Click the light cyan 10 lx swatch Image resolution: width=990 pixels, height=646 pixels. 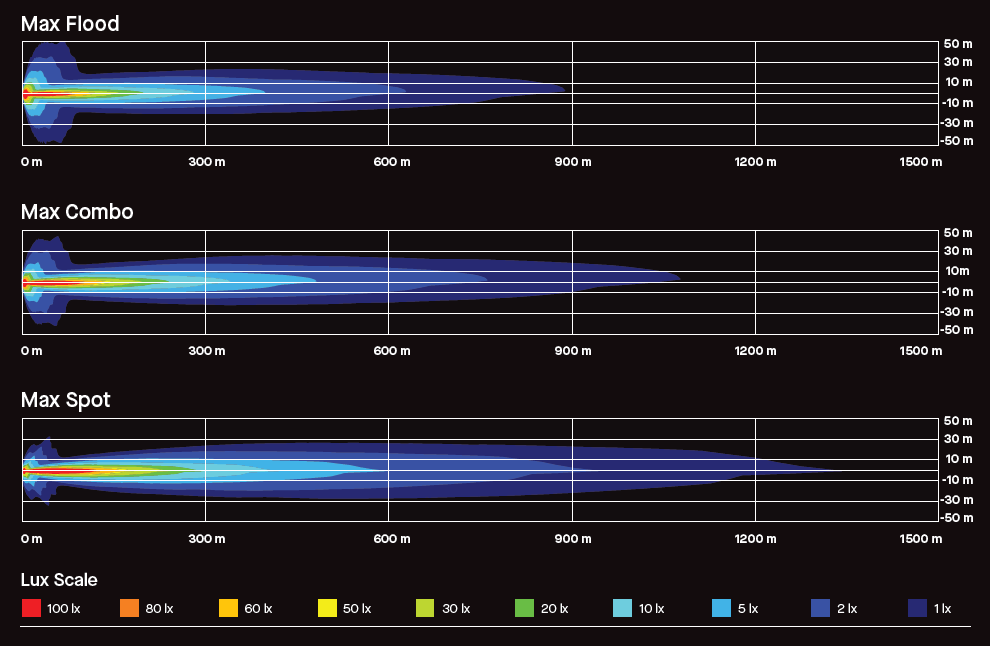623,608
